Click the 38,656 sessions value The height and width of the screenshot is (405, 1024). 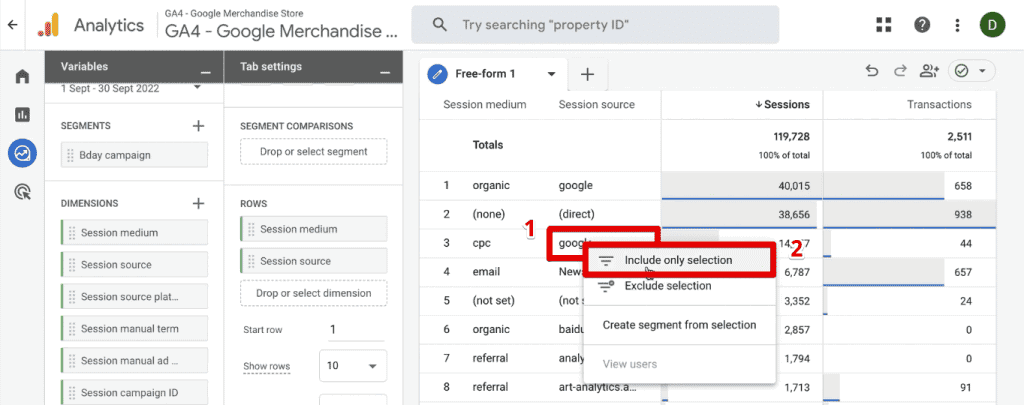(x=794, y=214)
